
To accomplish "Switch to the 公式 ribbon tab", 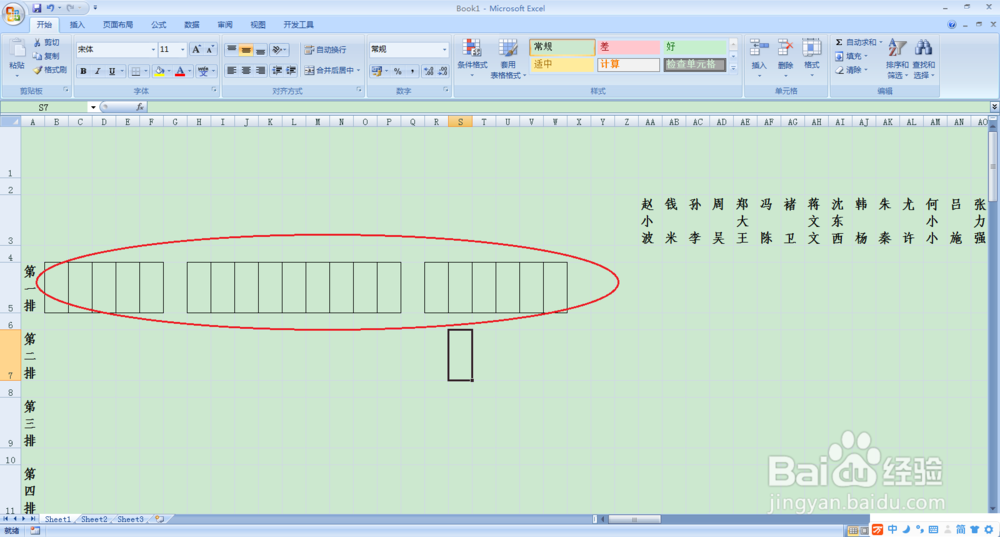I will point(158,25).
